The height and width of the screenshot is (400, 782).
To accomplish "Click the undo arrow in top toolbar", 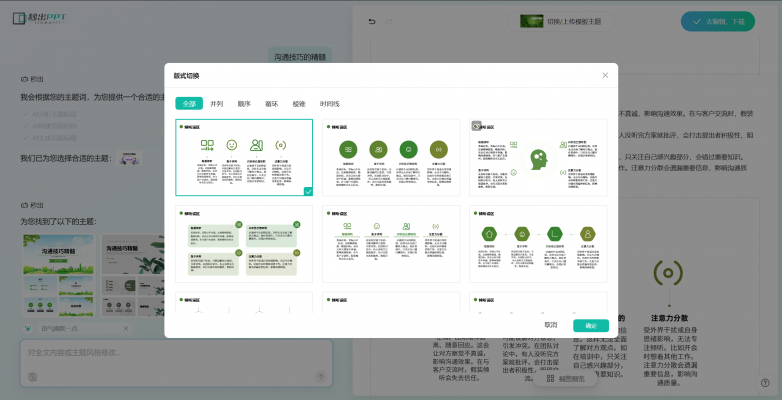I will coord(373,22).
